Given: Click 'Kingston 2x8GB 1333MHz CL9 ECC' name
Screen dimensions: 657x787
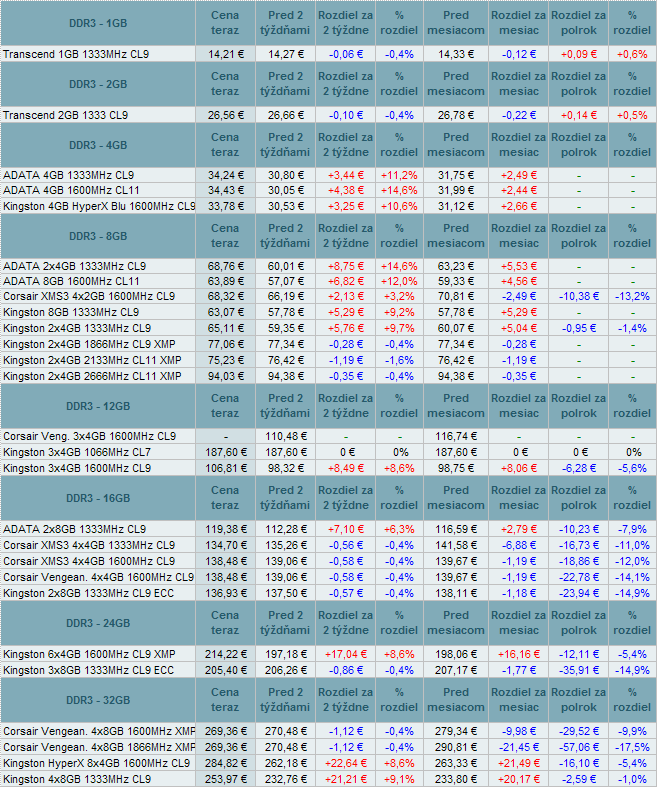Looking at the screenshot, I should click(x=88, y=593).
